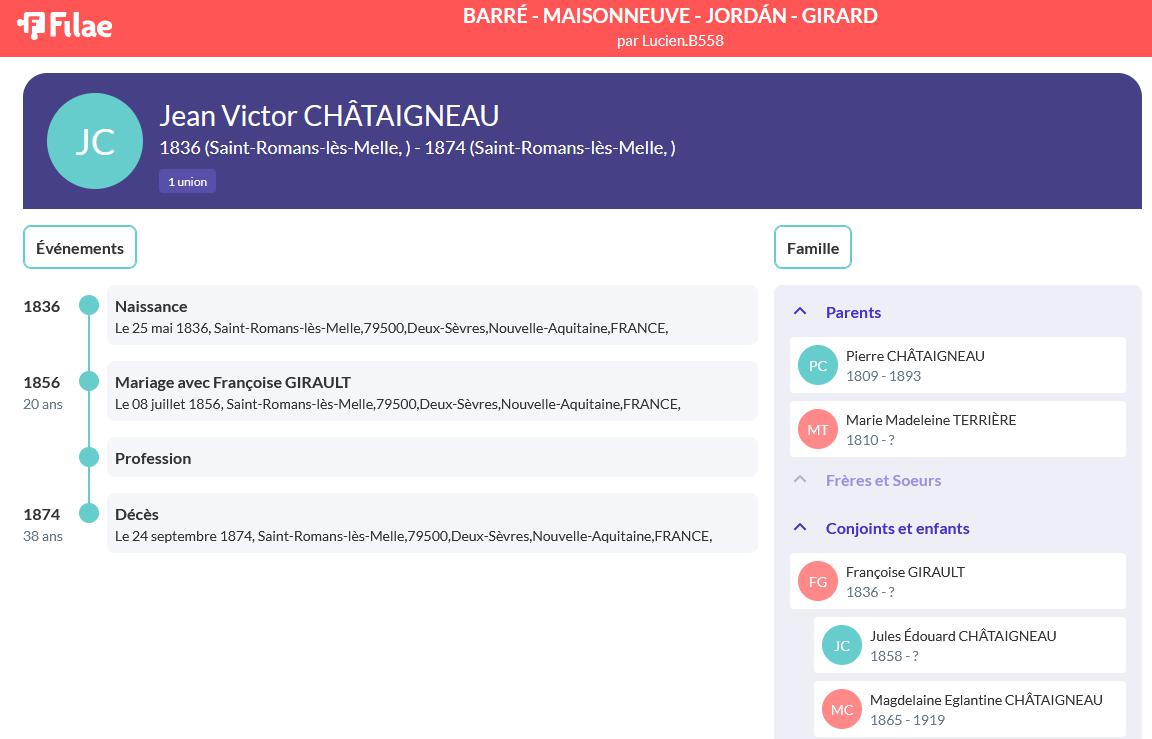Viewport: 1152px width, 739px height.
Task: Expand the Frères et Soeurs chevron
Action: coord(800,480)
